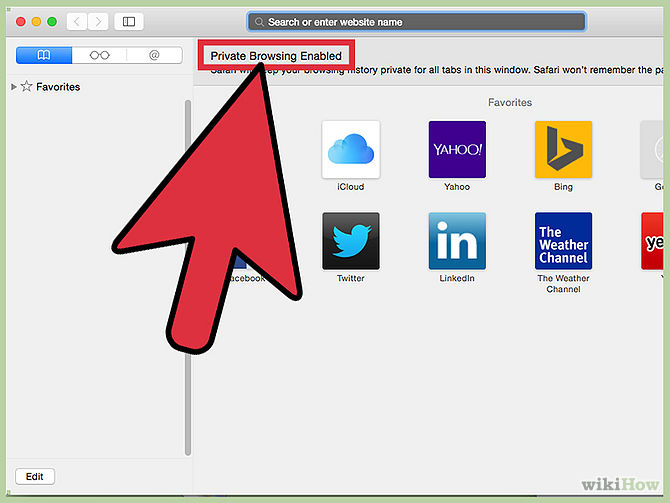Click the Private Browsing Enabled label

[x=275, y=56]
